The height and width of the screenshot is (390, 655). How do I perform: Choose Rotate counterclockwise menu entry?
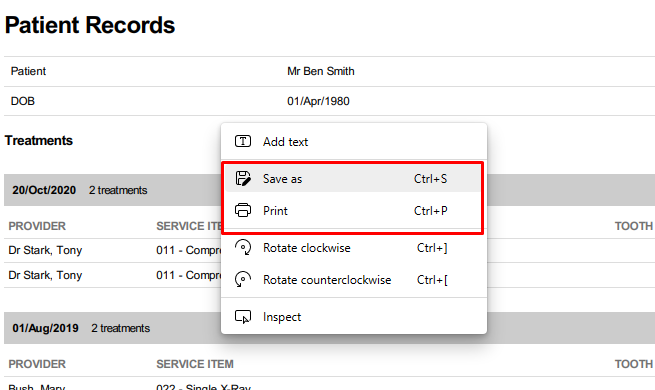click(354, 280)
